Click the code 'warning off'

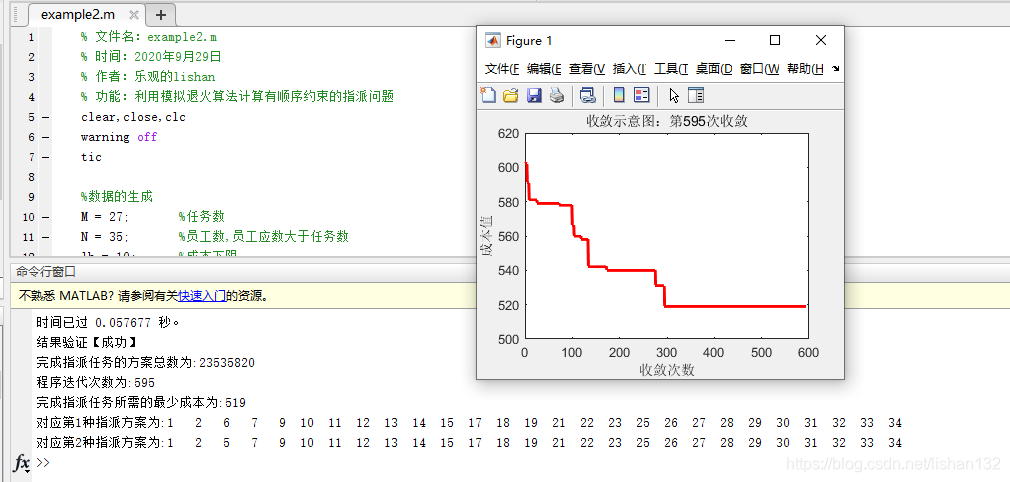click(119, 137)
